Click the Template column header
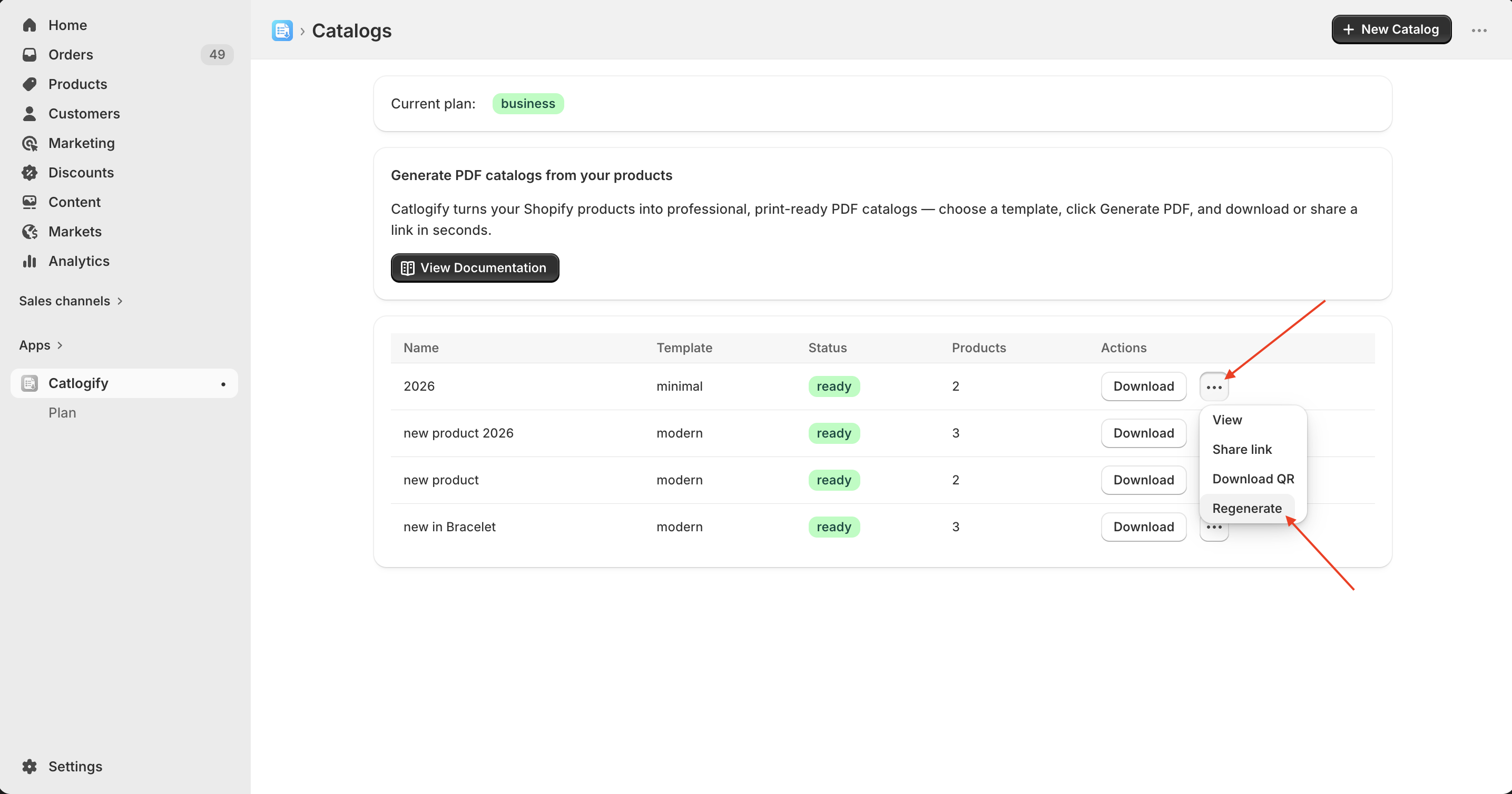The height and width of the screenshot is (794, 1512). tap(684, 348)
